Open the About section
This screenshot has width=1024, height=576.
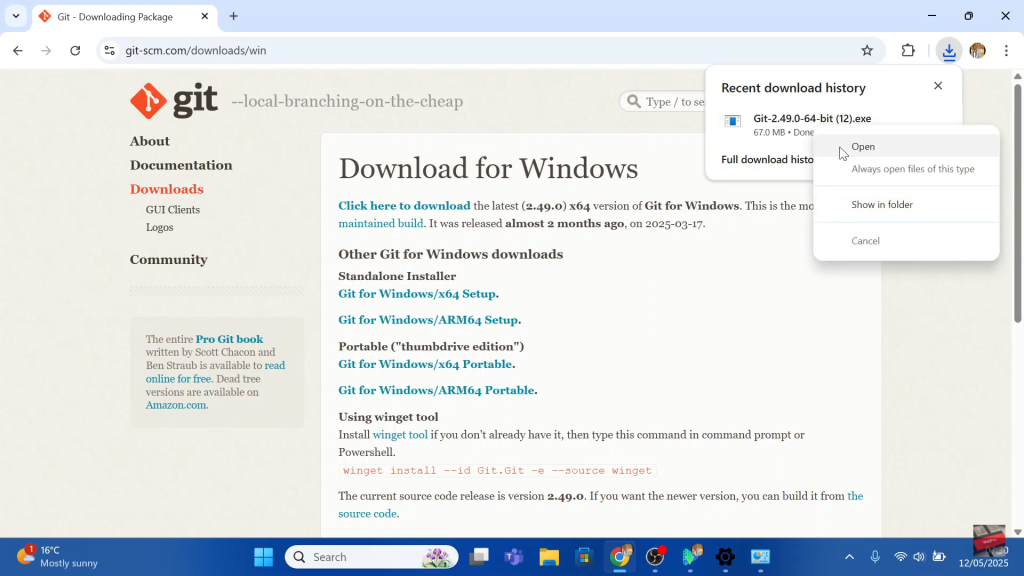point(150,141)
